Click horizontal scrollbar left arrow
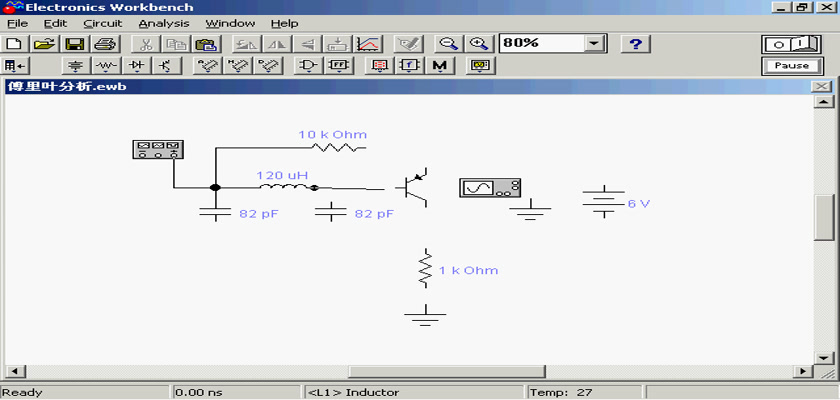Viewport: 840px width, 400px height. [x=14, y=371]
